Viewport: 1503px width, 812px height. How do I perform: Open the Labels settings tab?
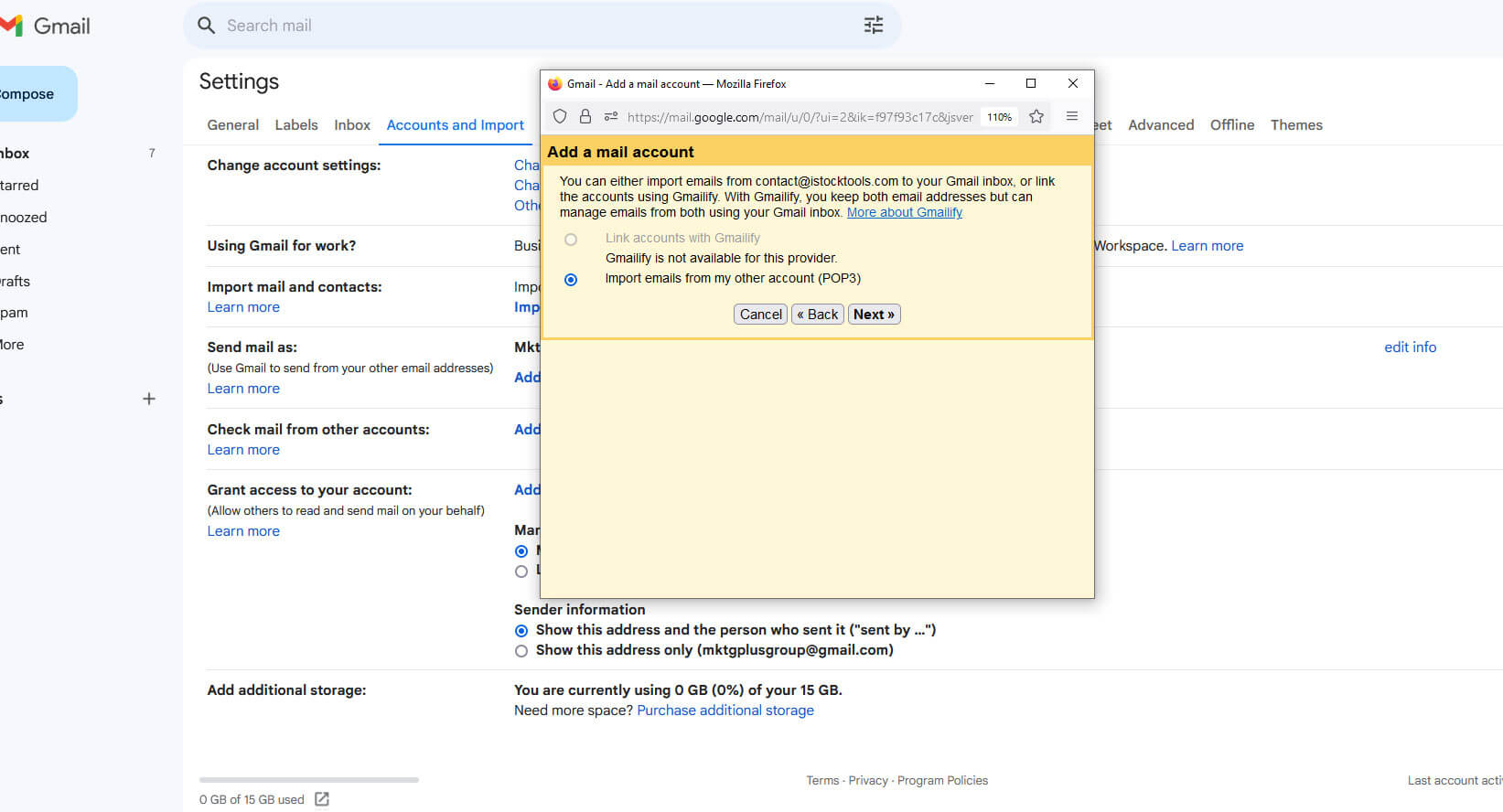click(296, 124)
